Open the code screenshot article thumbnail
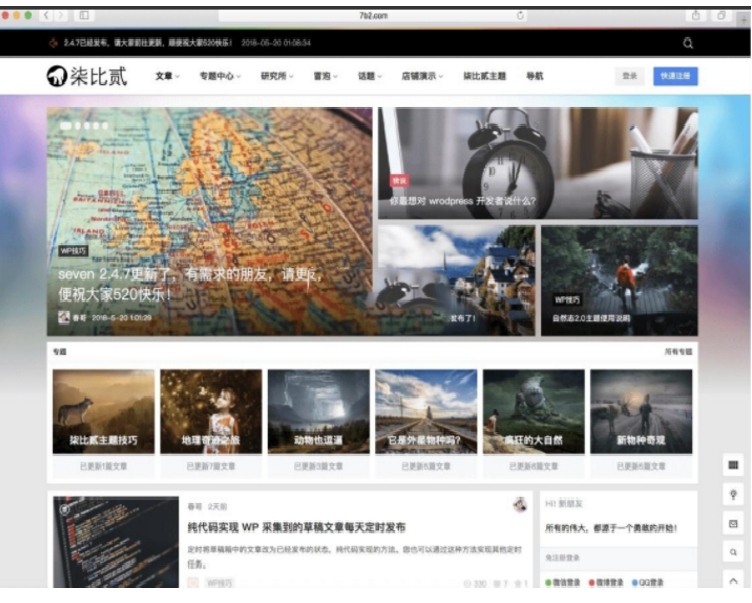 tap(116, 542)
